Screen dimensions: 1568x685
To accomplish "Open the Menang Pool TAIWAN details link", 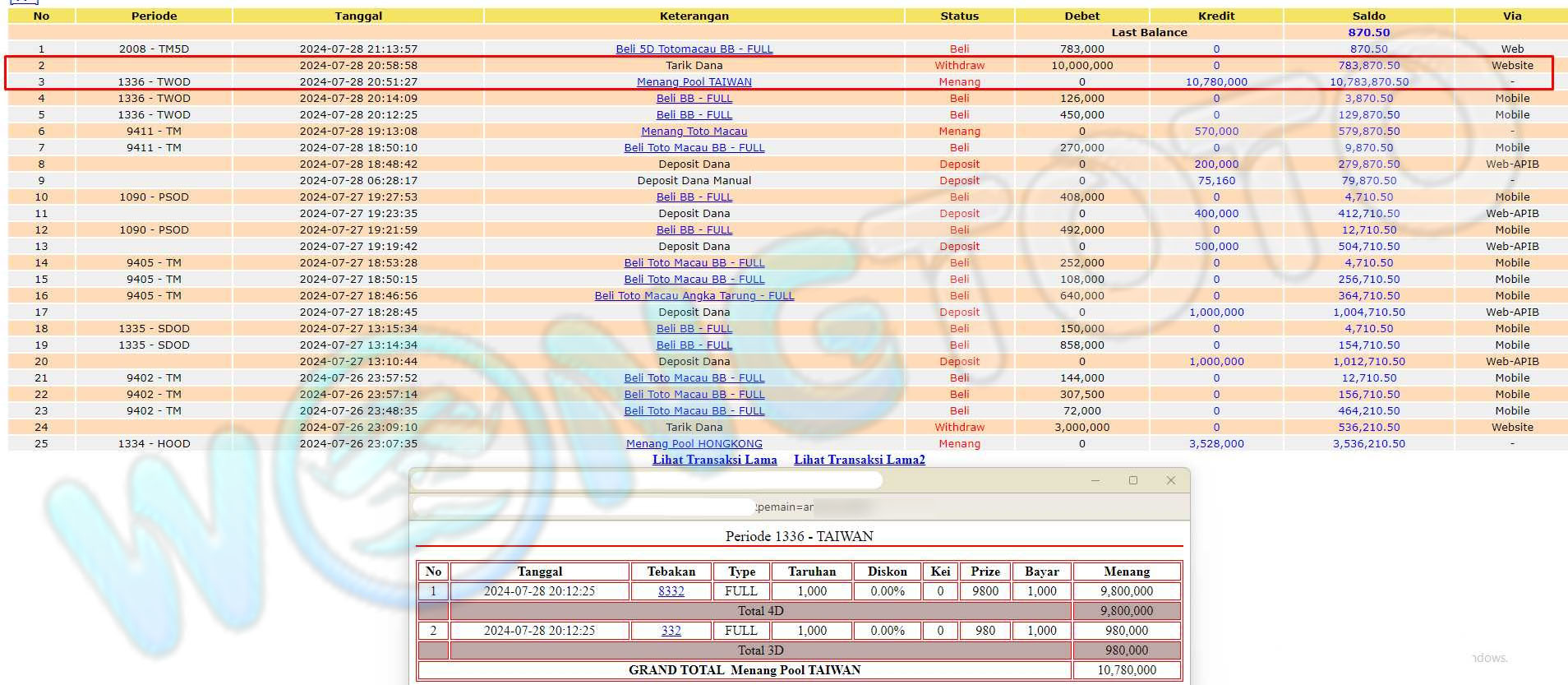I will 694,82.
